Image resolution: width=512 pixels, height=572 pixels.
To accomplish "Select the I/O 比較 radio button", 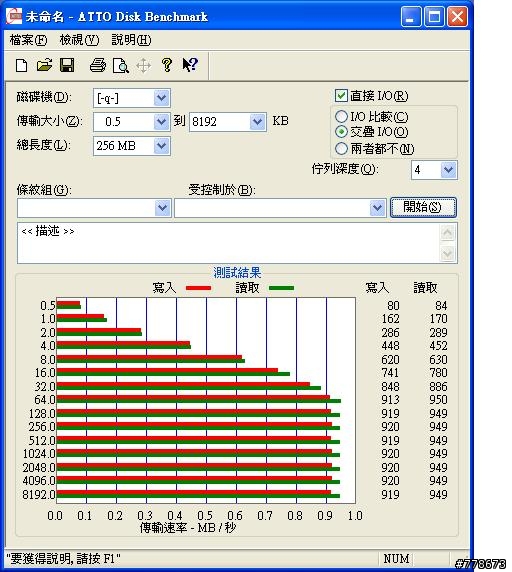I will (341, 117).
